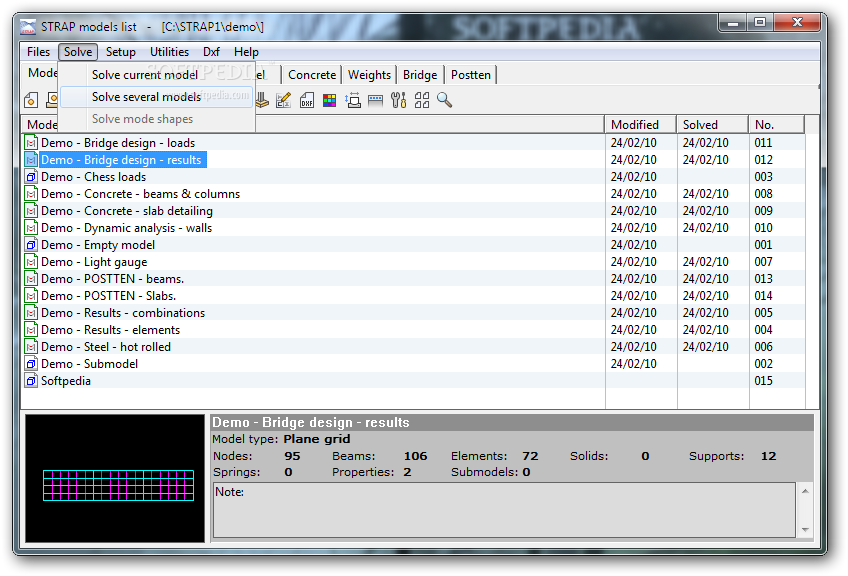Click icon beside Softpedia model row

(31, 381)
